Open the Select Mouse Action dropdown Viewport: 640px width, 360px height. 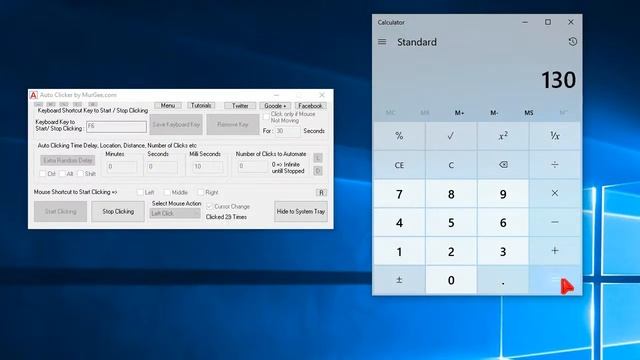click(175, 213)
